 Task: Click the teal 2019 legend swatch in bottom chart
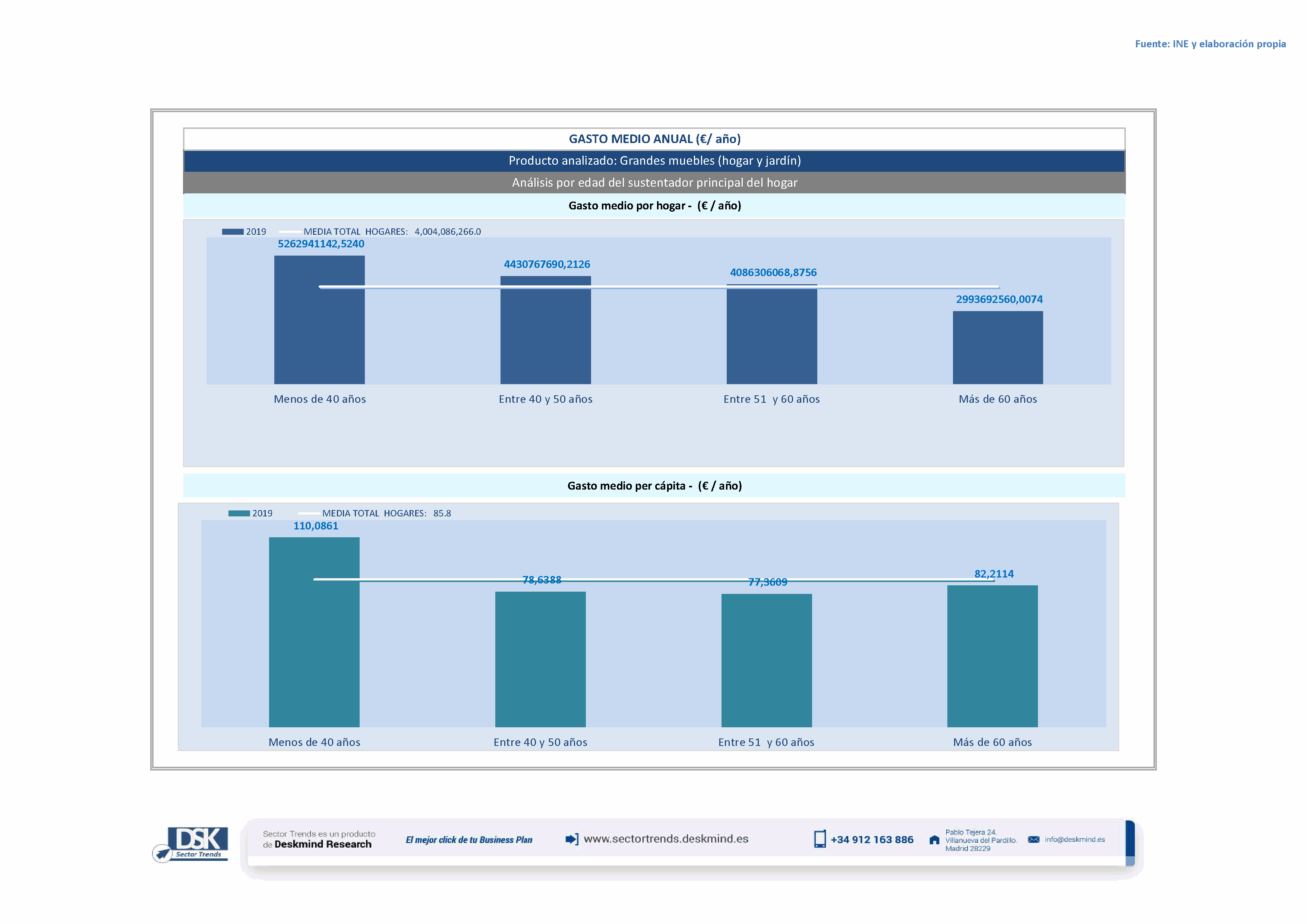[x=239, y=513]
